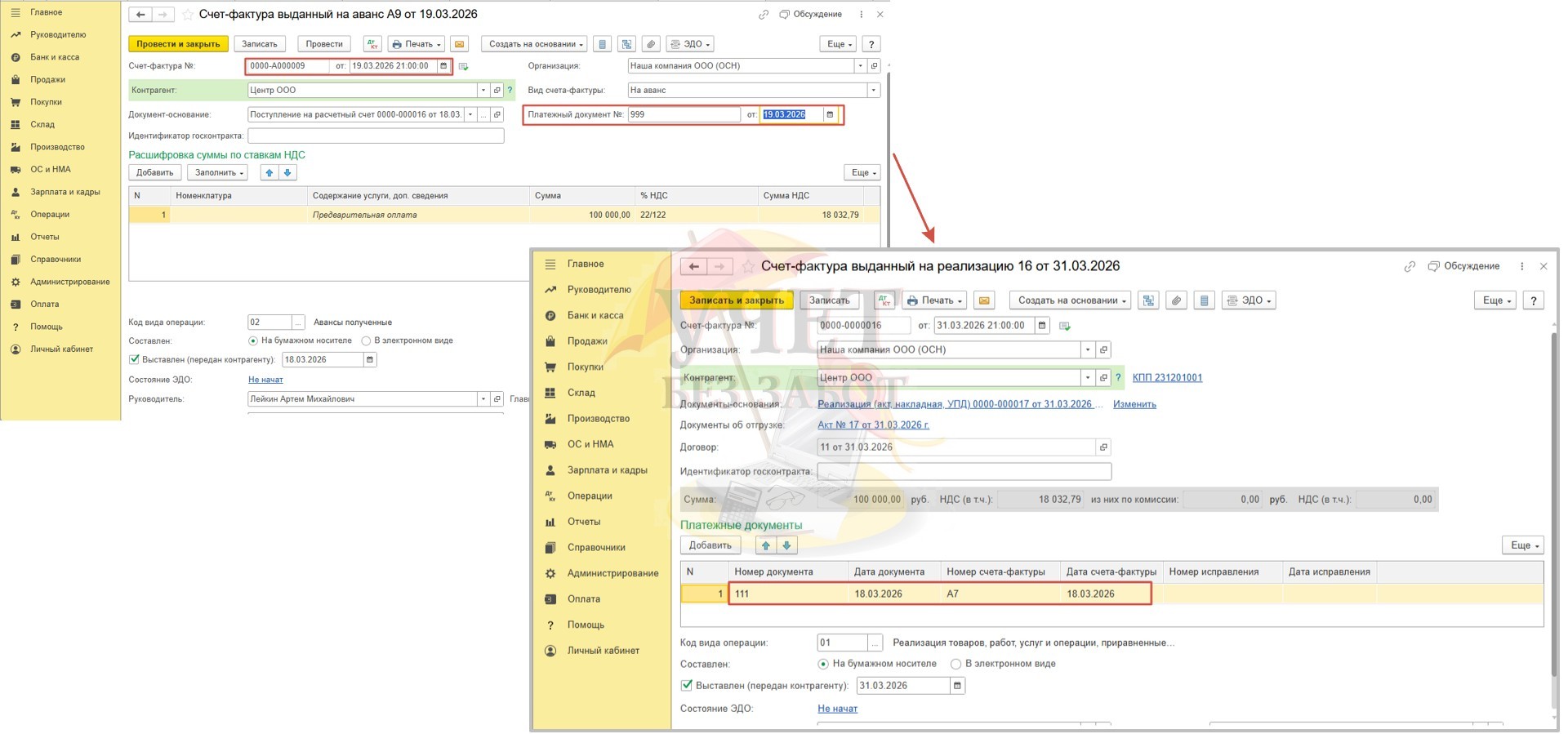
Task: Expand Создать на основании in realization invoice
Action: click(x=1071, y=300)
